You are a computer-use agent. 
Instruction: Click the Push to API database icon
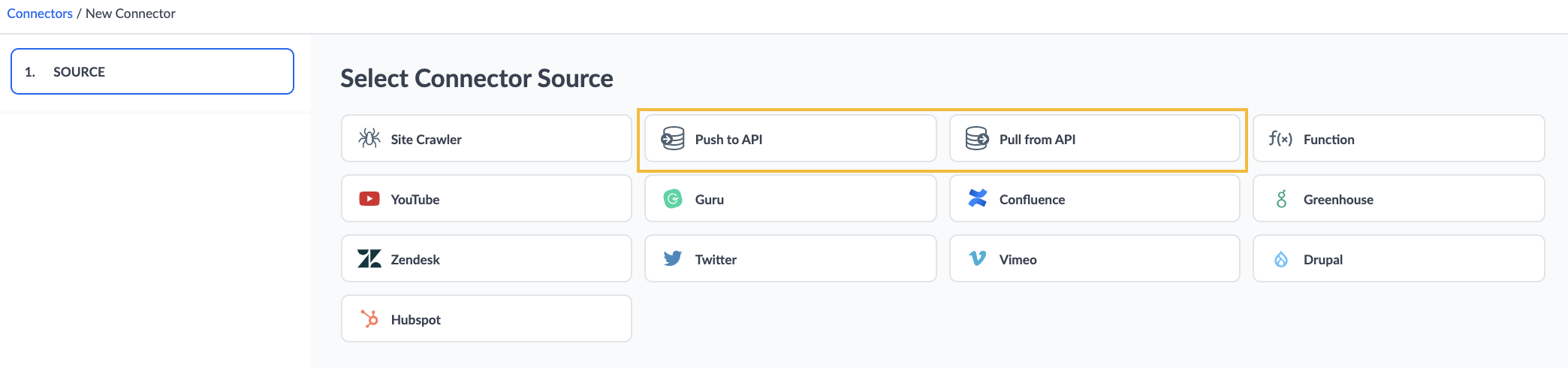(x=673, y=138)
